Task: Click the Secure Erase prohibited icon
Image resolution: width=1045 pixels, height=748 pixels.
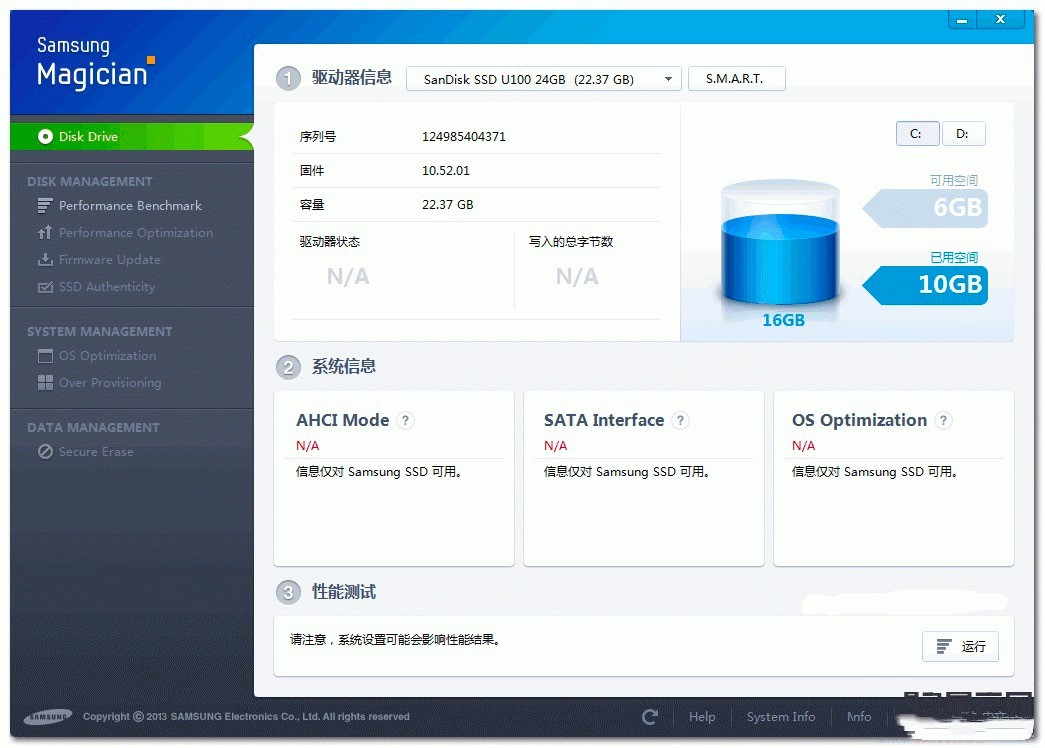Action: pyautogui.click(x=45, y=452)
